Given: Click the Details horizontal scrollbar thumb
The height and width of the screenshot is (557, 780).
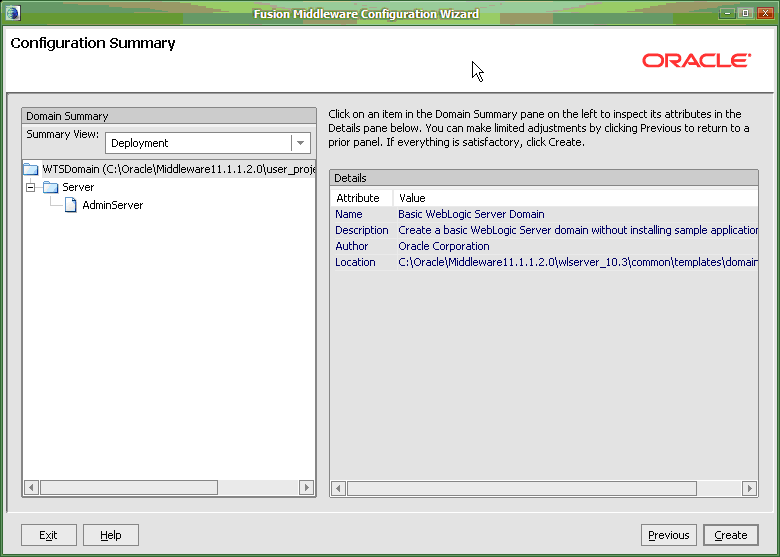Looking at the screenshot, I should click(522, 488).
